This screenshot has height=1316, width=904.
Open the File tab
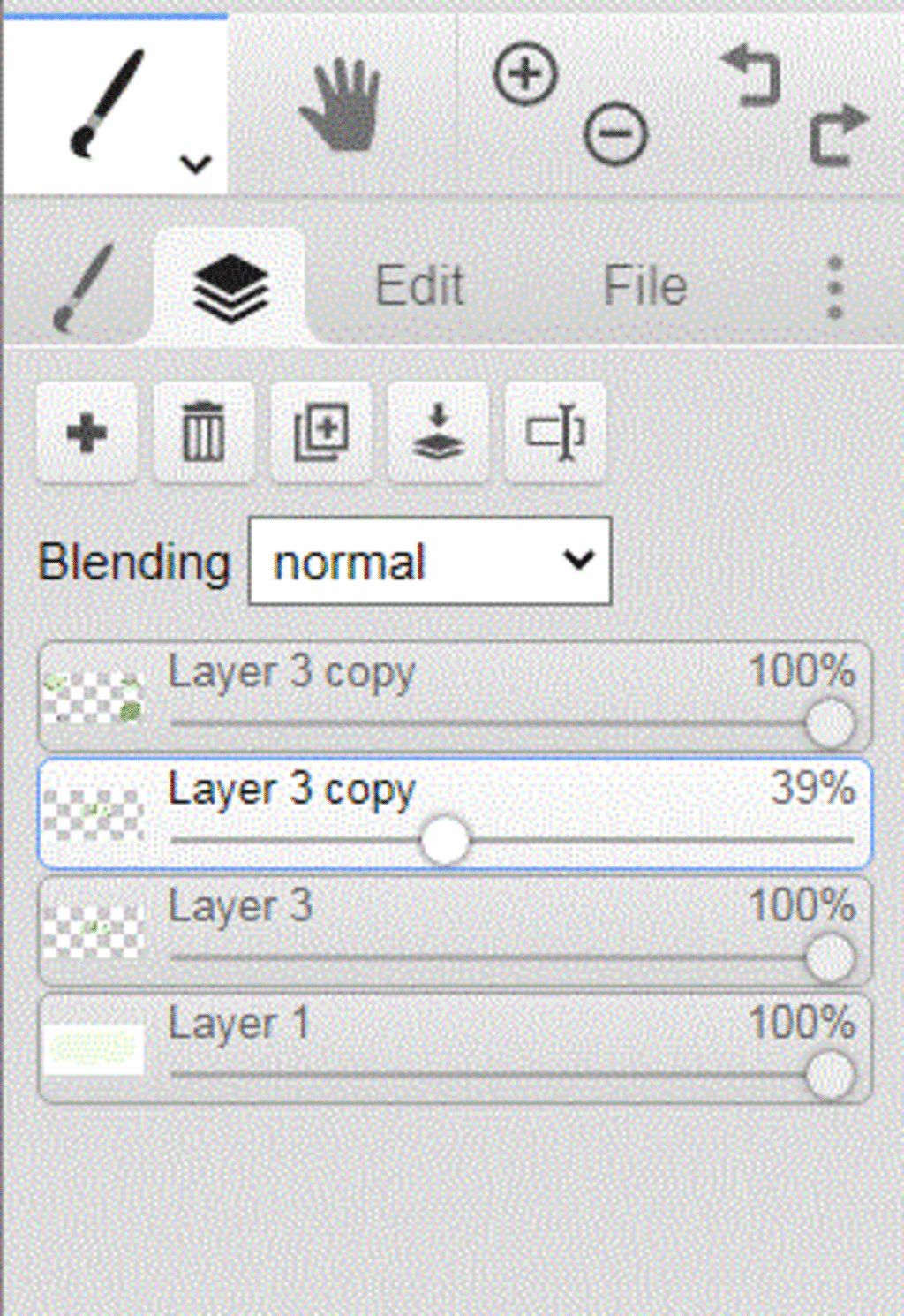(x=645, y=286)
